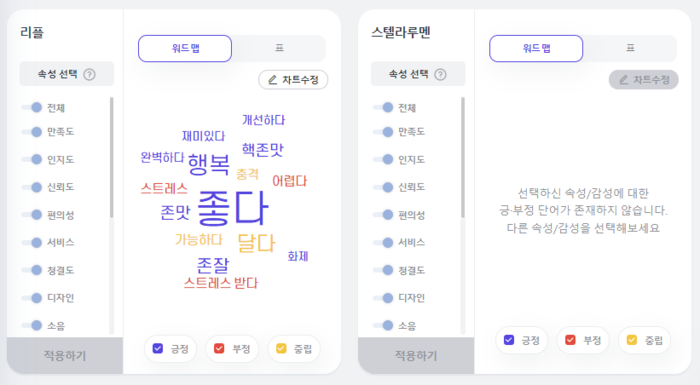This screenshot has width=700, height=385.
Task: Uncheck the blue 긍정 checkbox in 리플 panel
Action: [x=158, y=348]
